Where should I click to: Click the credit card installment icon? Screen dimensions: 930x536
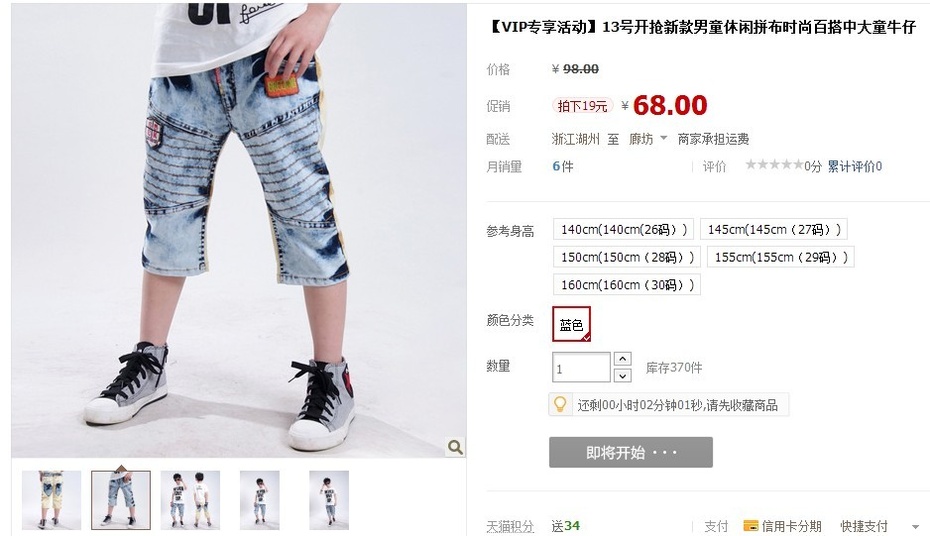tap(750, 525)
